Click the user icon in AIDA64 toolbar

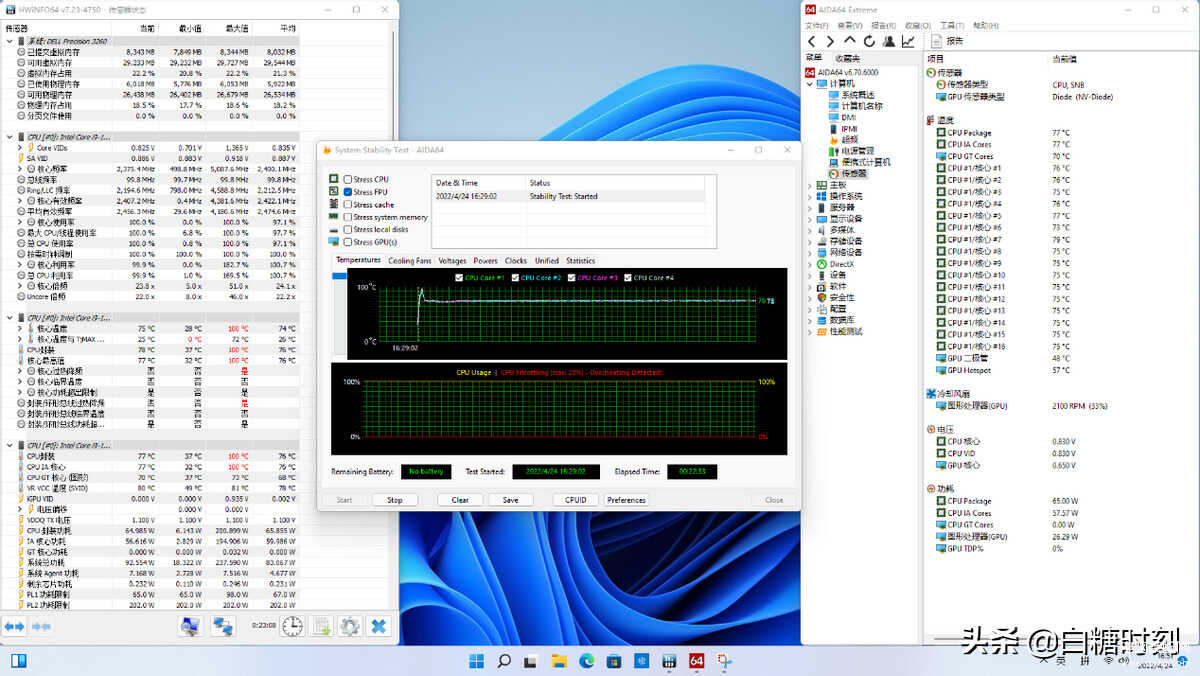[888, 41]
